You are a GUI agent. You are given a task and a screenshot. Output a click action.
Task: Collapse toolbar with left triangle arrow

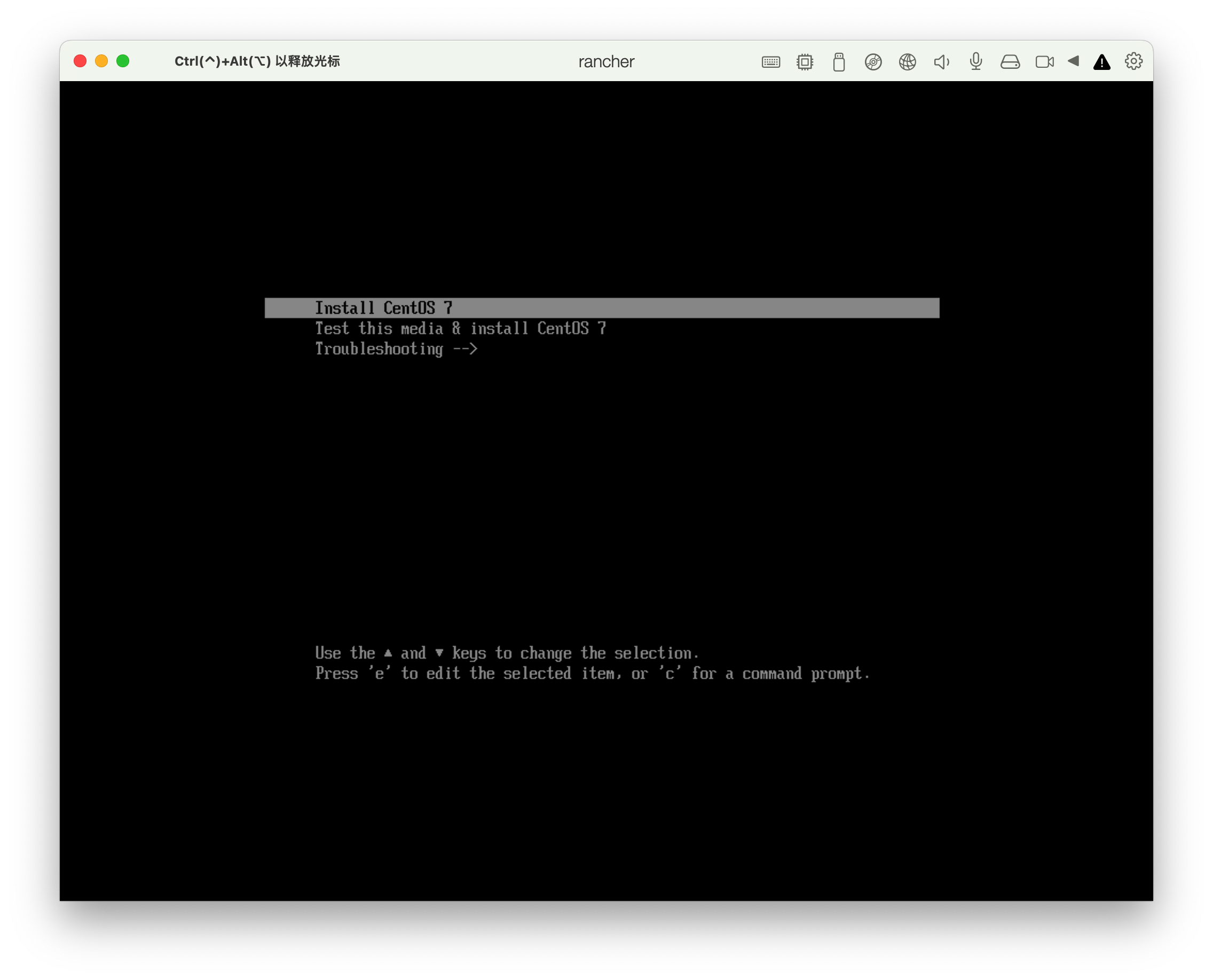point(1074,61)
